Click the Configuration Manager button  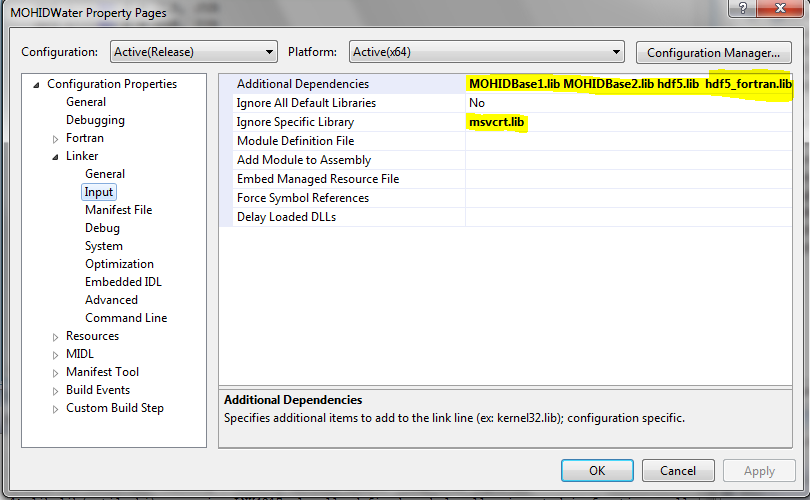[713, 52]
